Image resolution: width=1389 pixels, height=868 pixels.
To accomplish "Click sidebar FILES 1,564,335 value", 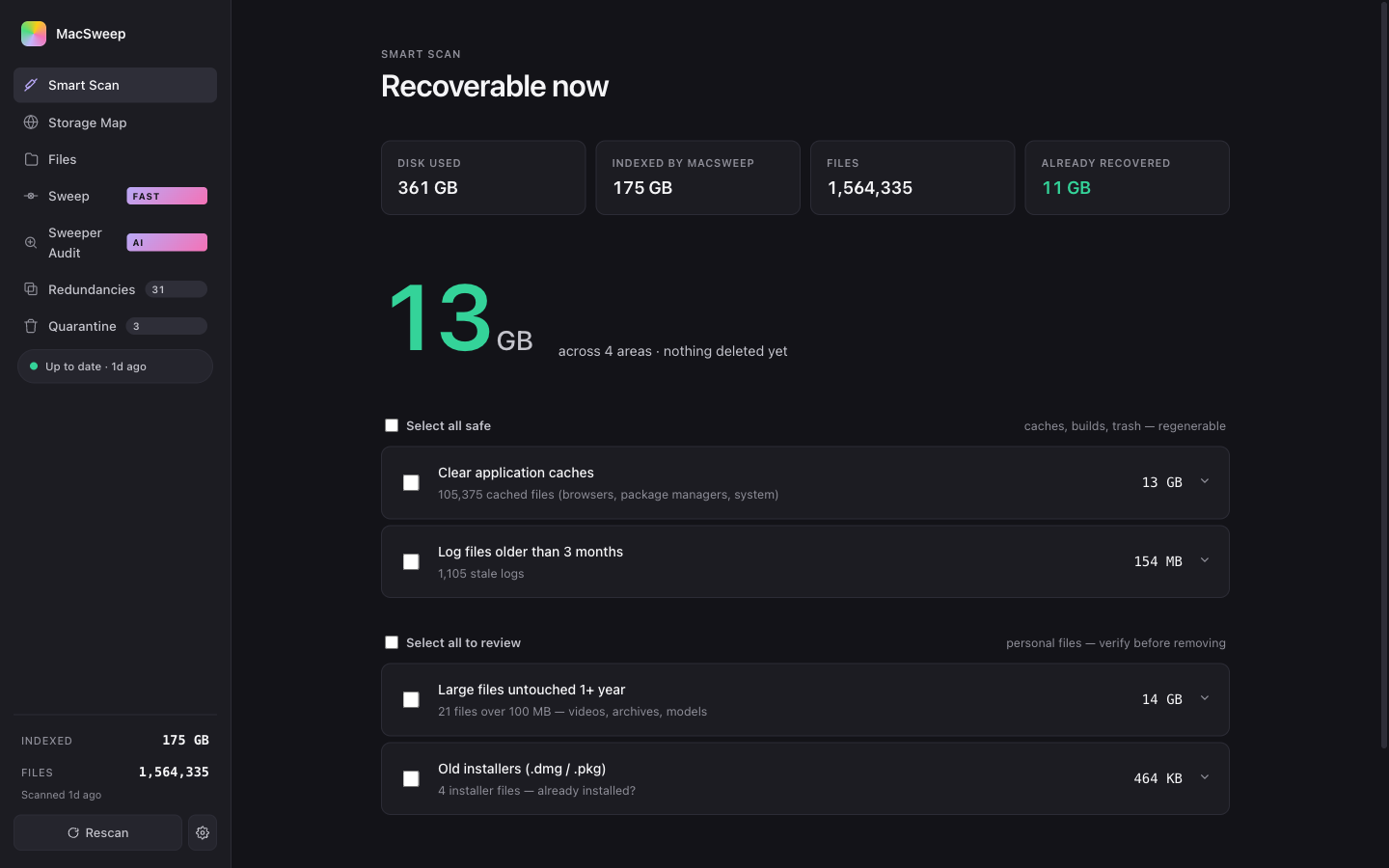I will [174, 772].
